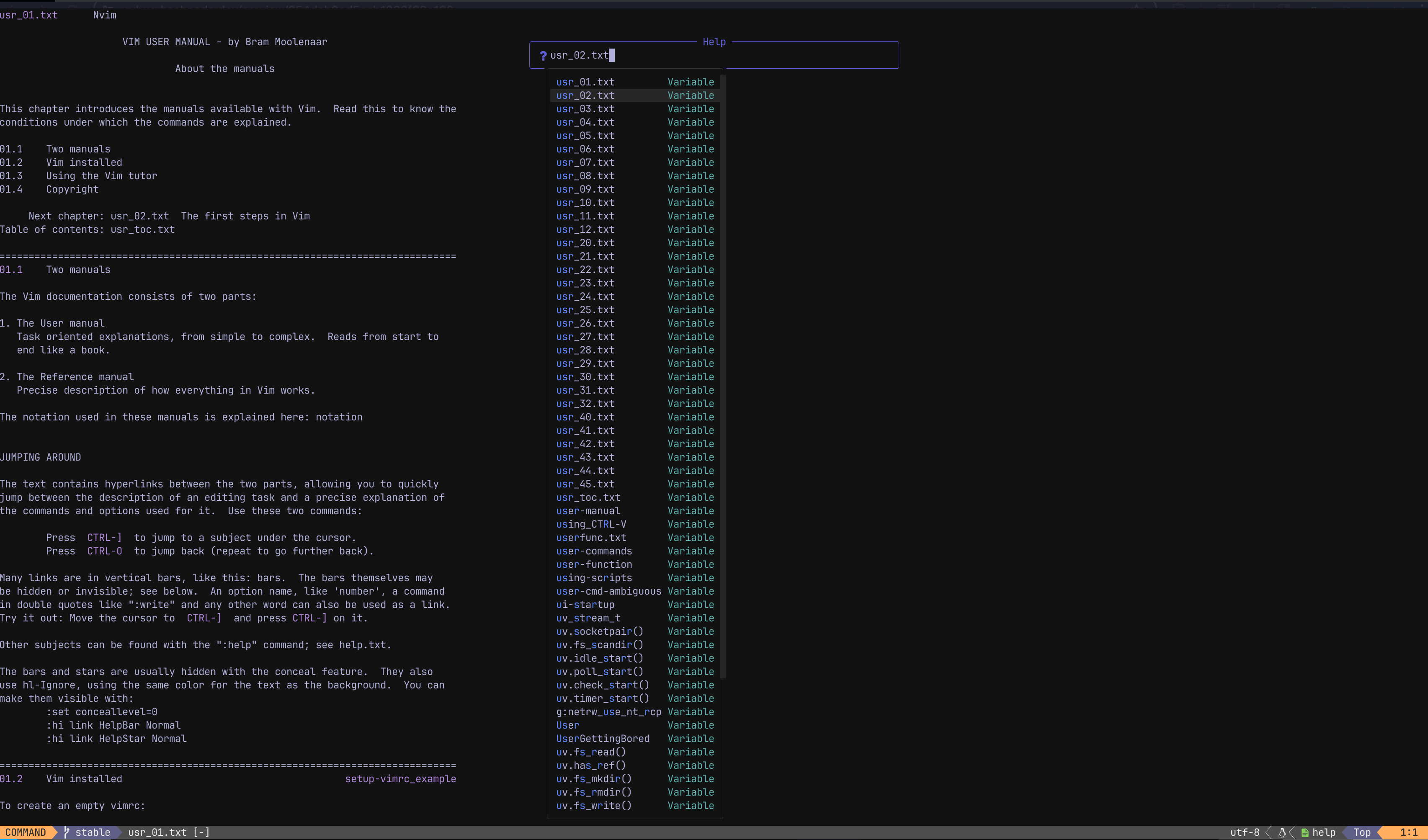Viewport: 1428px width, 840px height.
Task: Follow the usr_02.txt next chapter link
Action: coord(139,216)
